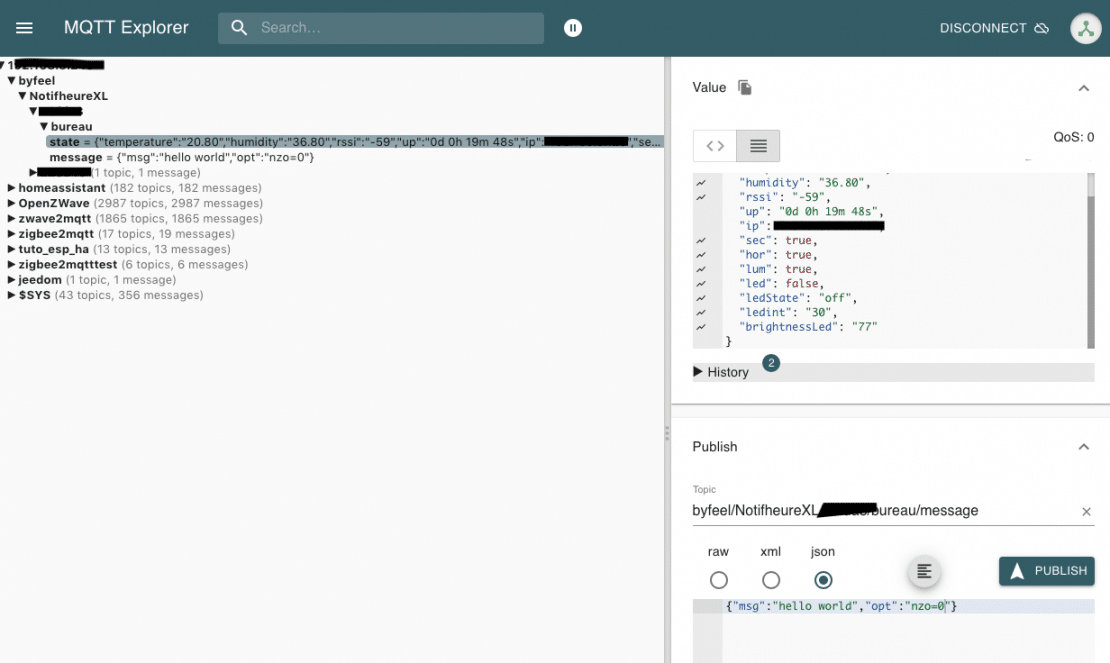Screen dimensions: 1110x663
Task: Click the search magnifier icon
Action: (x=239, y=28)
